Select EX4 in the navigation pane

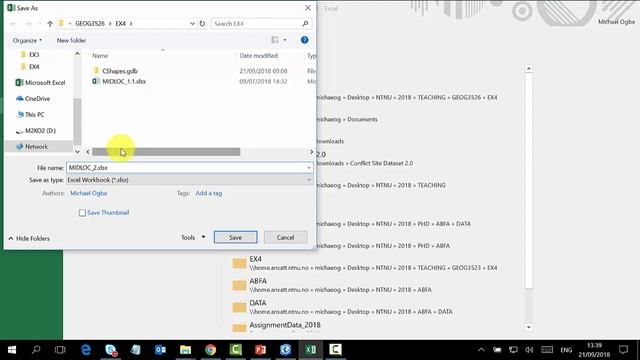tap(34, 67)
